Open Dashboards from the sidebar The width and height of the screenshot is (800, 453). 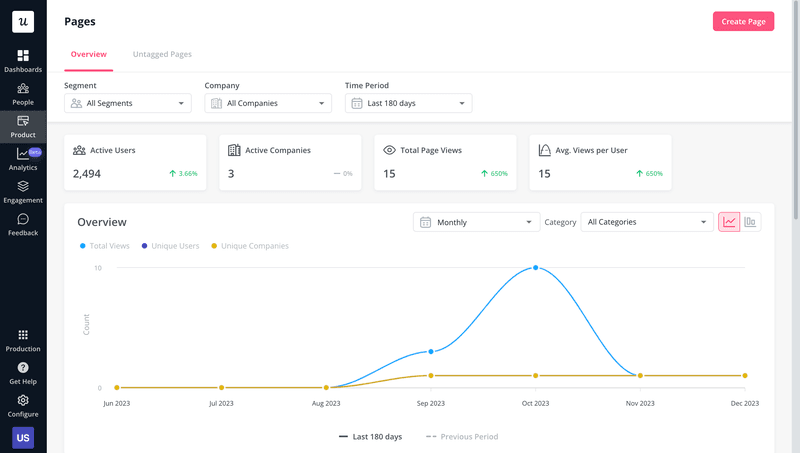click(23, 56)
